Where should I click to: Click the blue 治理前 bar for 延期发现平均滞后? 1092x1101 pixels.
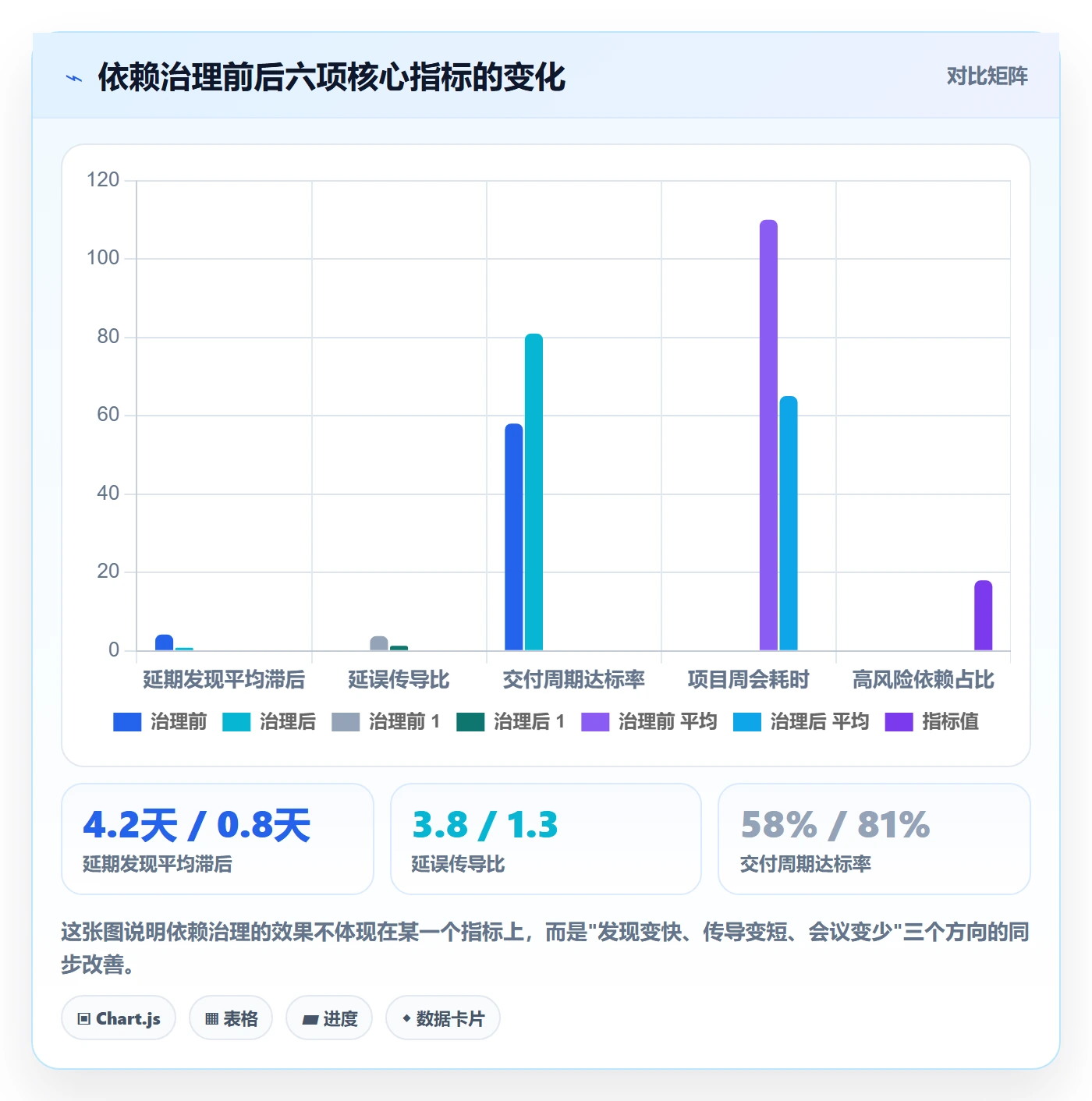[165, 643]
